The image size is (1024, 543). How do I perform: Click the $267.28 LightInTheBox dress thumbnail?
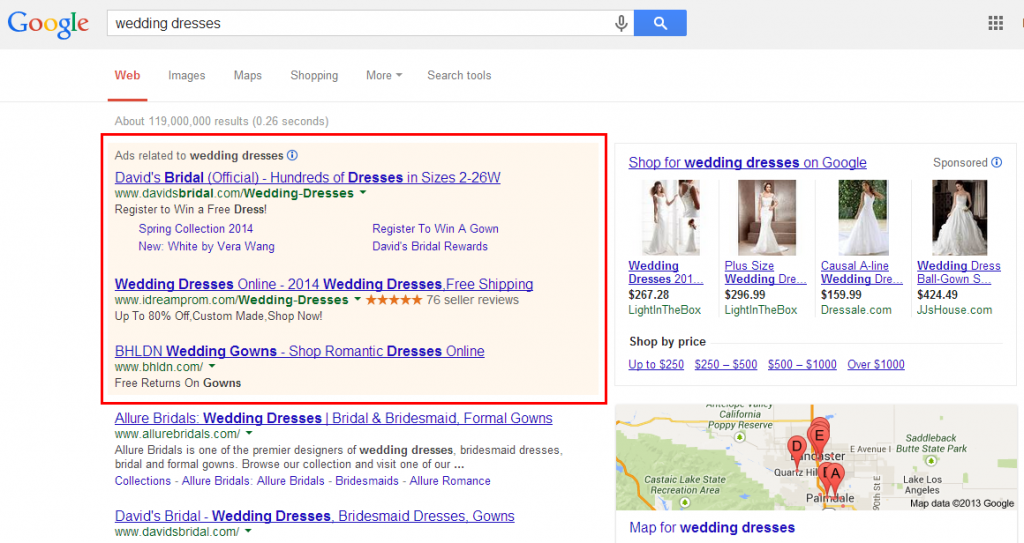pyautogui.click(x=671, y=218)
